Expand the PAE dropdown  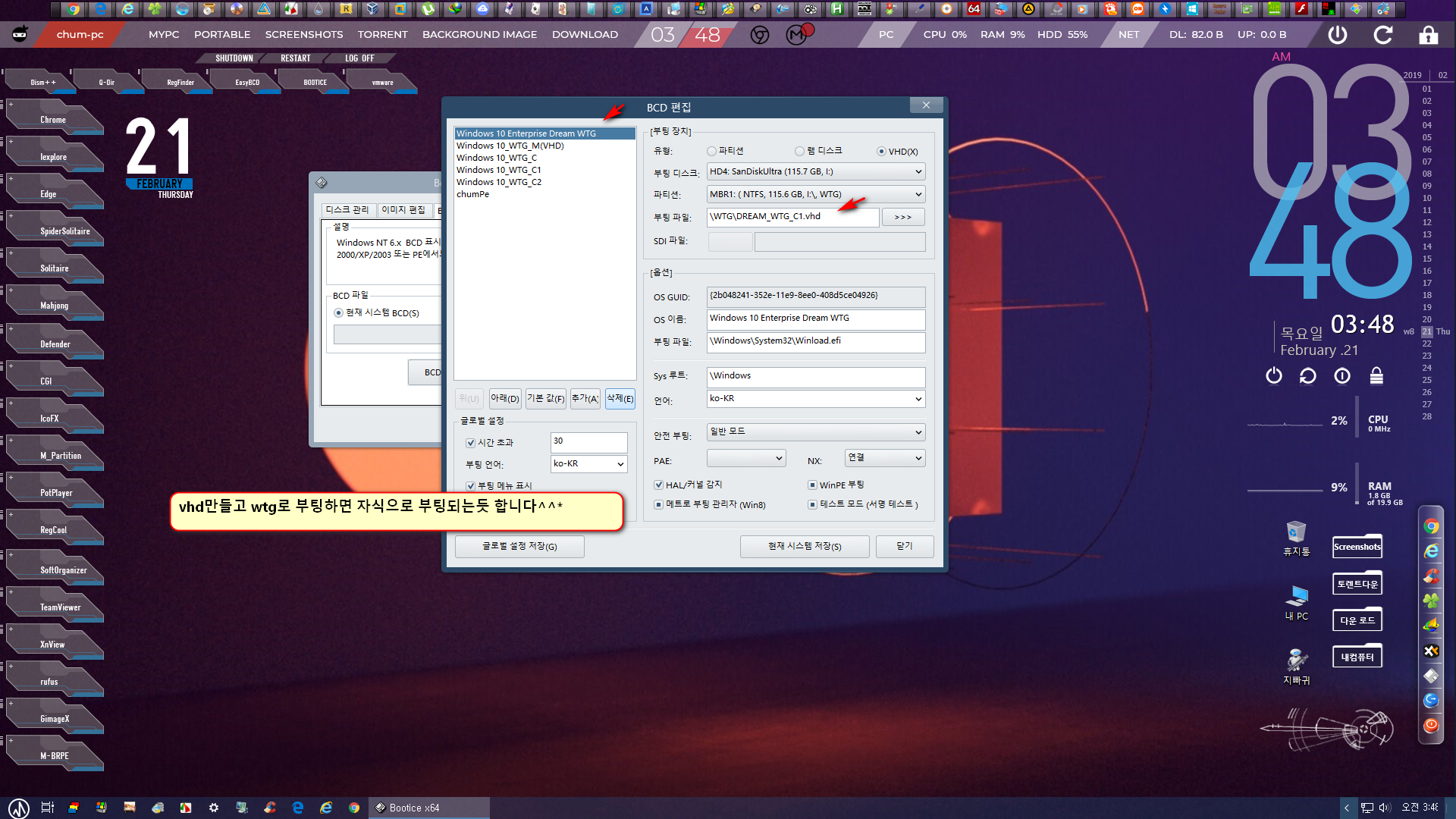coord(746,458)
